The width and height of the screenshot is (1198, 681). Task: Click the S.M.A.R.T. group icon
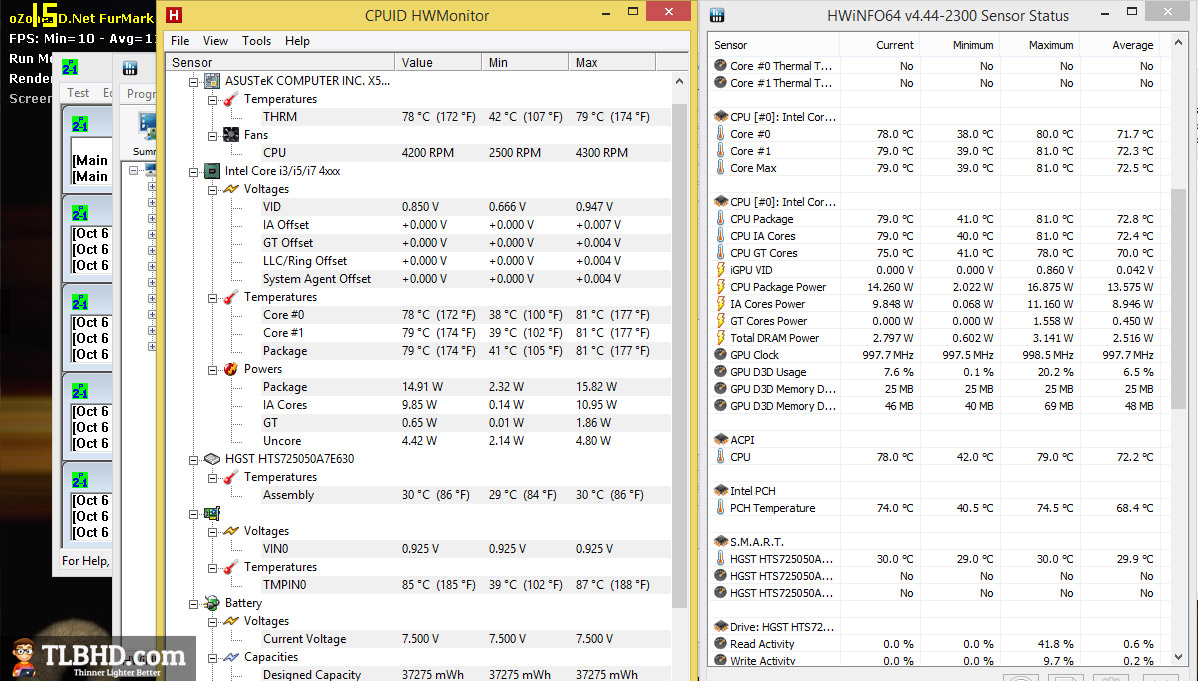tap(720, 542)
